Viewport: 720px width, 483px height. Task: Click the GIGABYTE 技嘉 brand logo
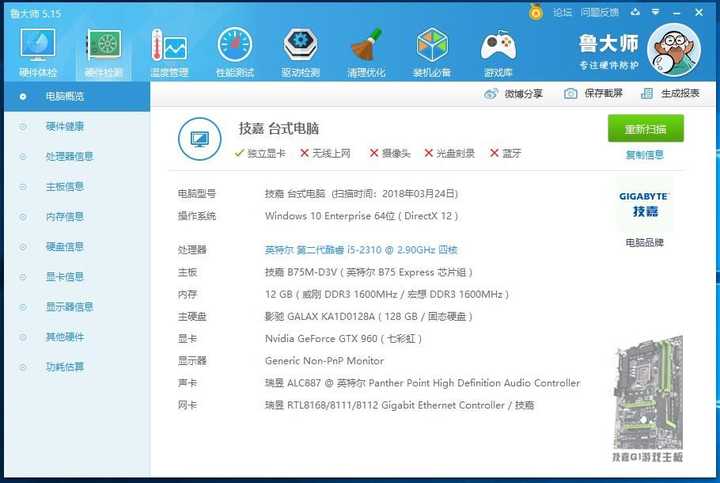(x=644, y=204)
